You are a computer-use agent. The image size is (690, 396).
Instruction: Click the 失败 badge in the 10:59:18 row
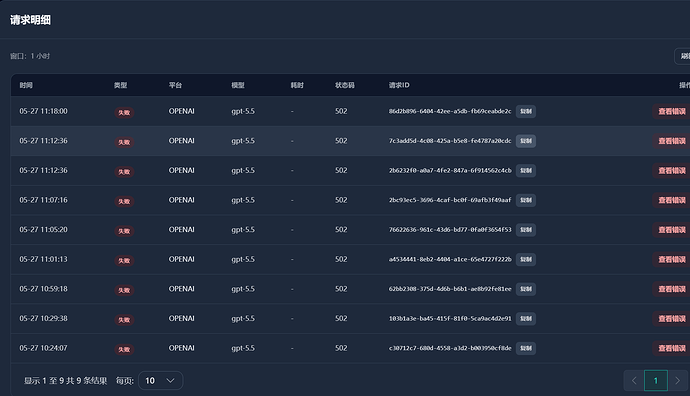click(124, 290)
